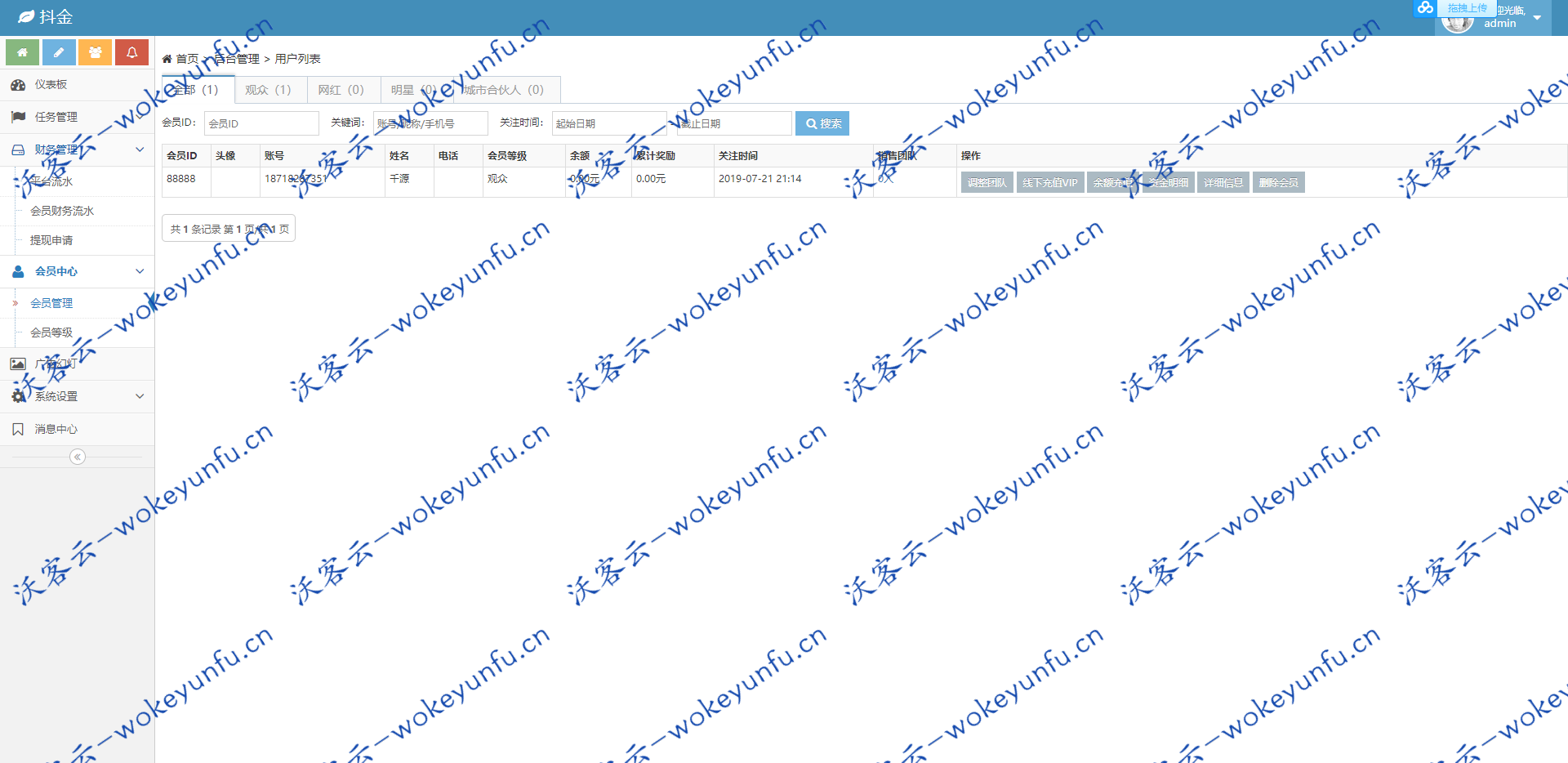Open 会员财务流水 submenu item
1568x763 pixels.
click(x=62, y=211)
